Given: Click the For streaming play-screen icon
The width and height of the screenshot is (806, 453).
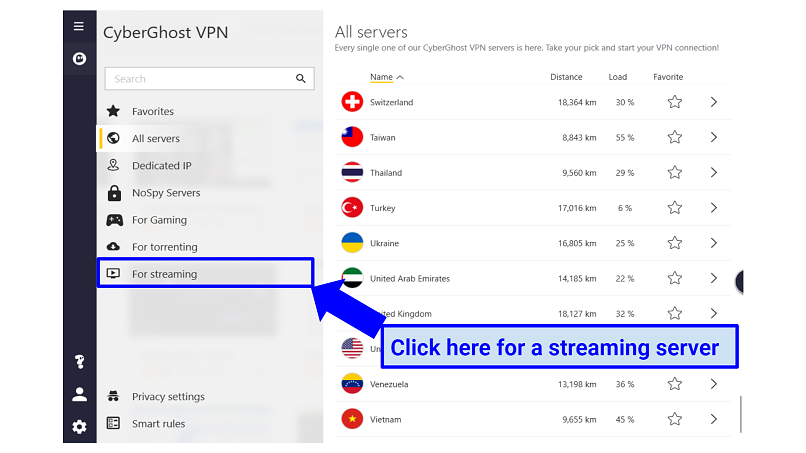Looking at the screenshot, I should 113,274.
